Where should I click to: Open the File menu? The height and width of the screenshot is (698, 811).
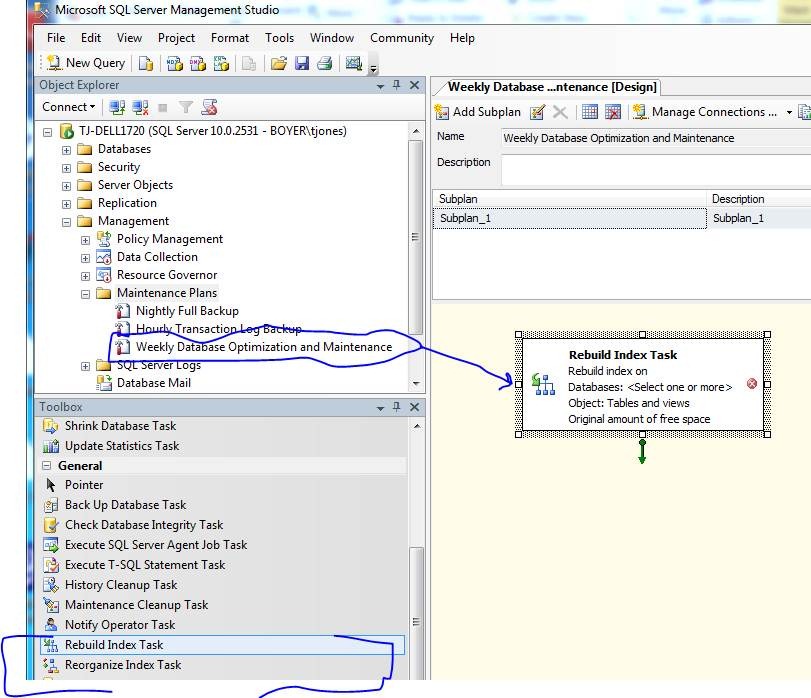point(56,38)
